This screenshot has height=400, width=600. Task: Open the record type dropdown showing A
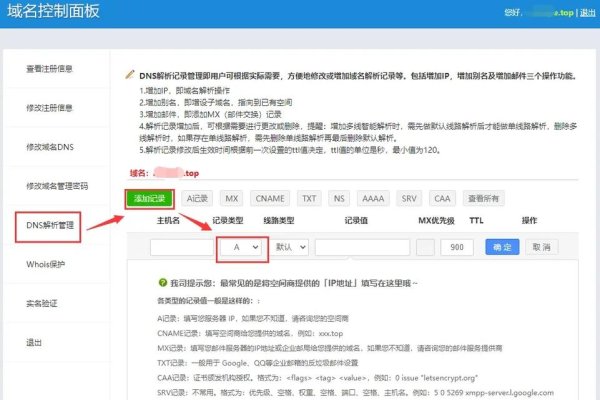tap(241, 247)
